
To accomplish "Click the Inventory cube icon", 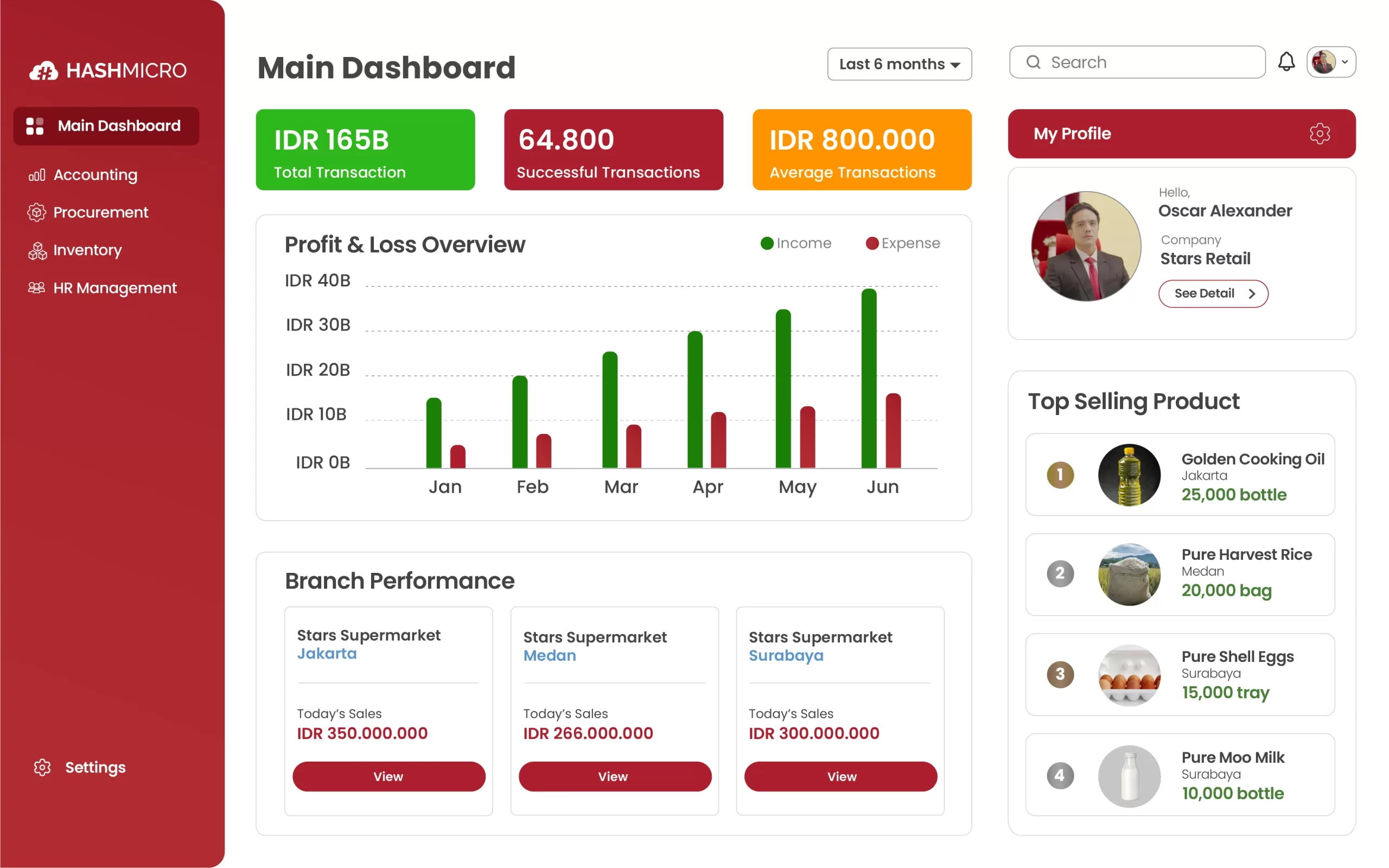I will tap(37, 250).
